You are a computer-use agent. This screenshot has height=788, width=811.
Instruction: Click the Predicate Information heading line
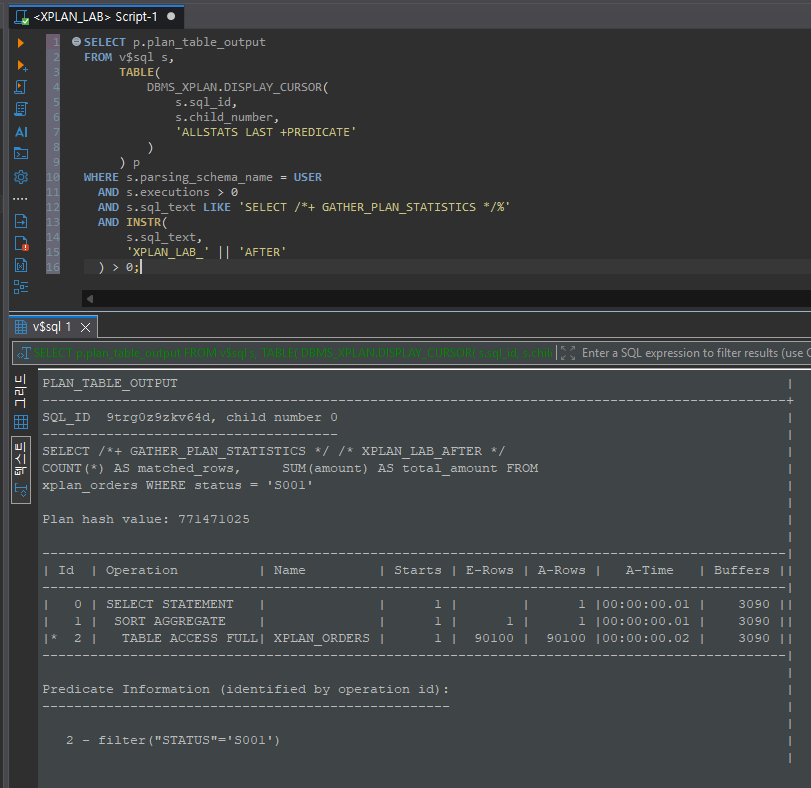tap(246, 689)
